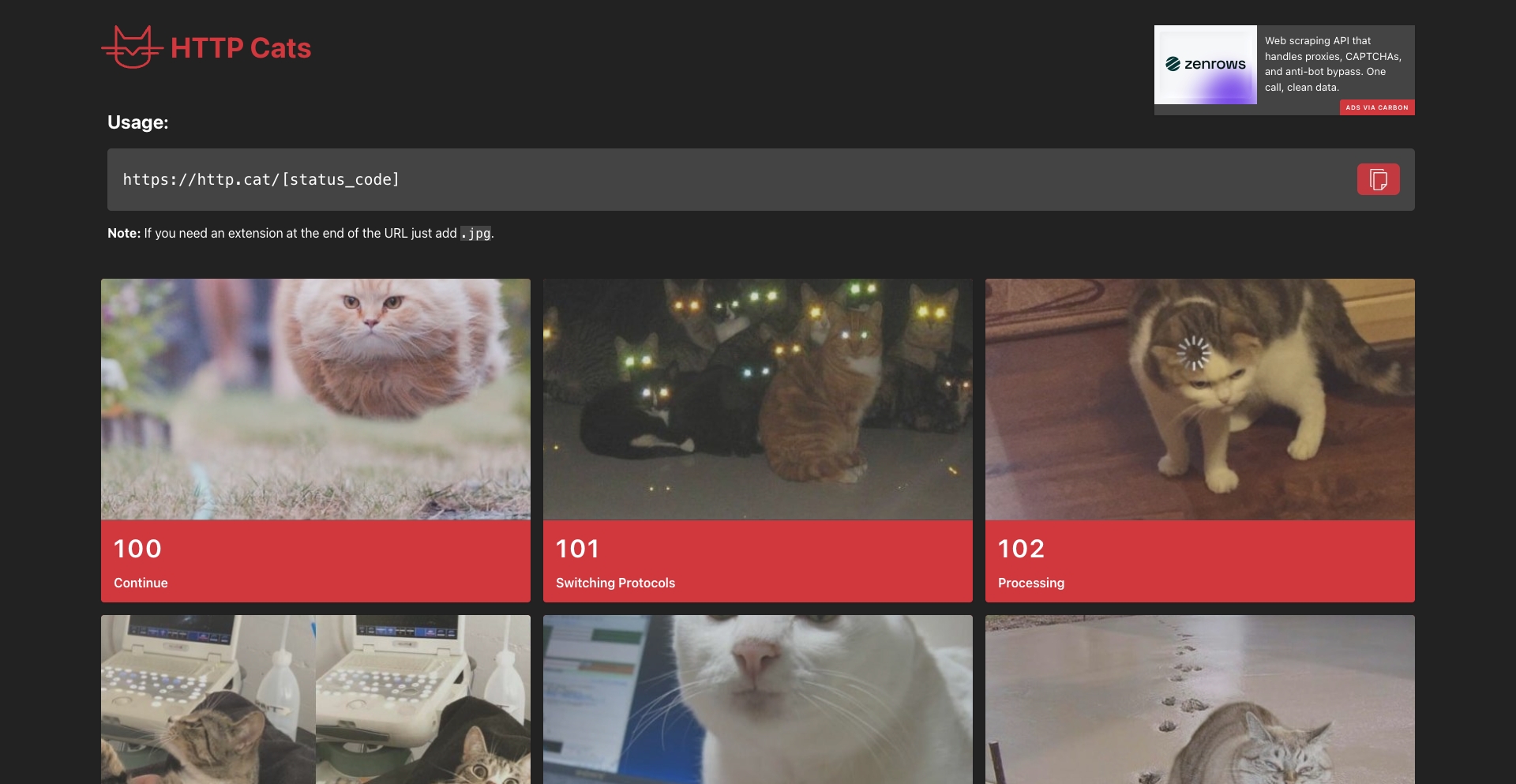Open the loading-spinner cat image for 102
Image resolution: width=1516 pixels, height=784 pixels.
pyautogui.click(x=1199, y=399)
